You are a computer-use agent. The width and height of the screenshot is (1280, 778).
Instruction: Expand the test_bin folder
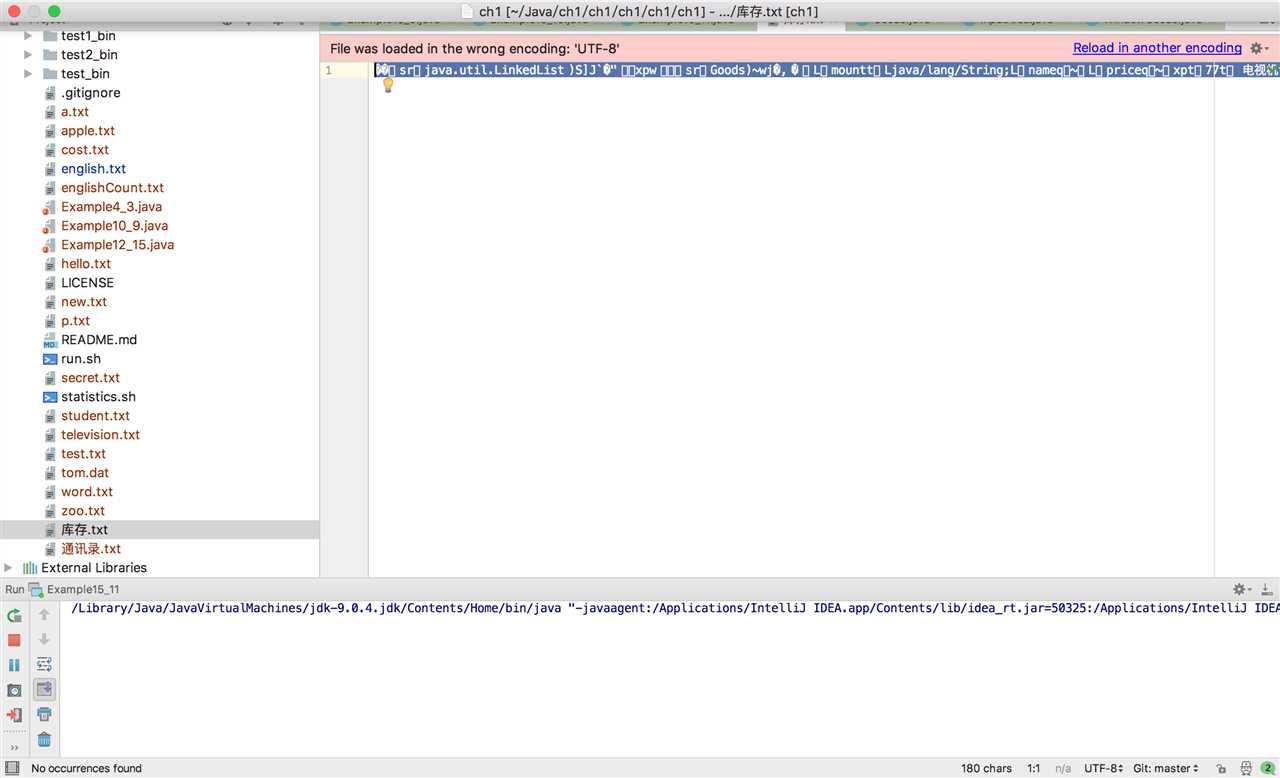tap(28, 74)
